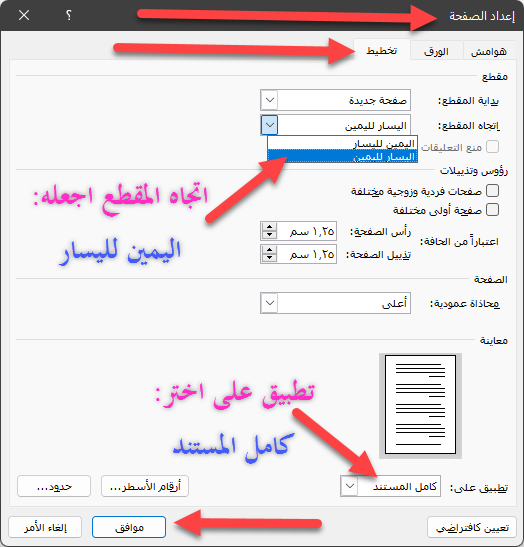Open the حدود... borders button
The width and height of the screenshot is (524, 547).
[54, 486]
